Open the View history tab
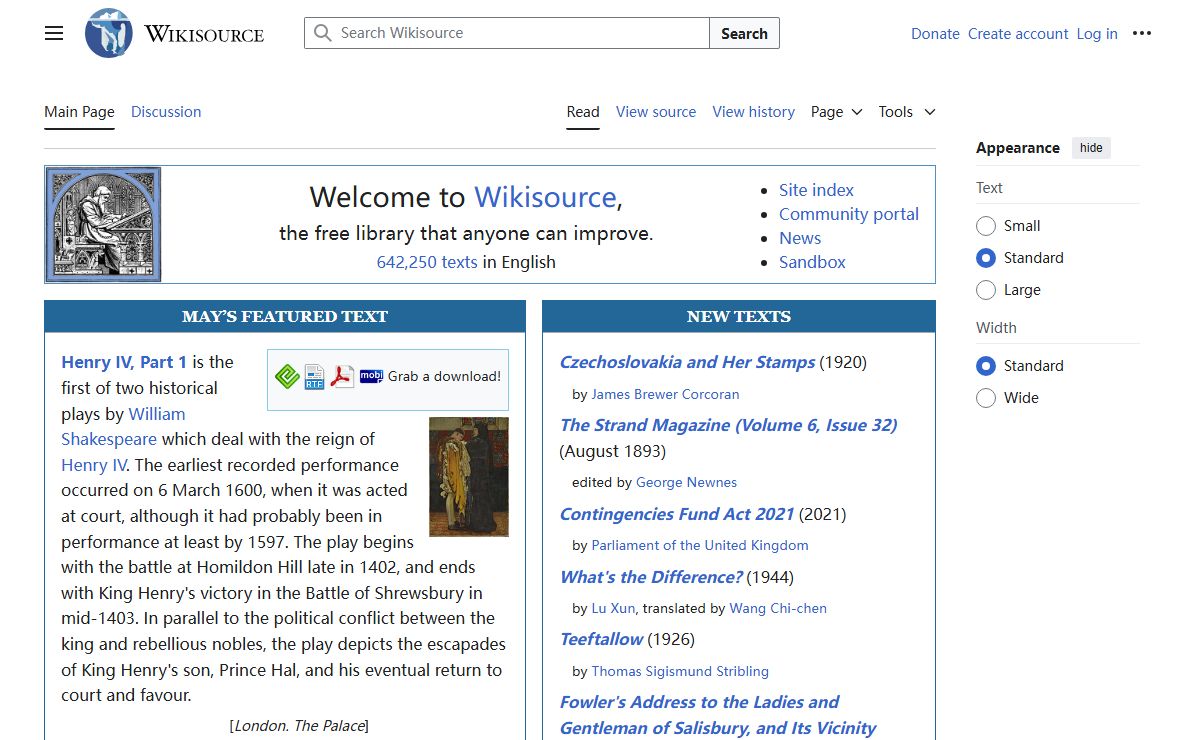 [x=754, y=112]
